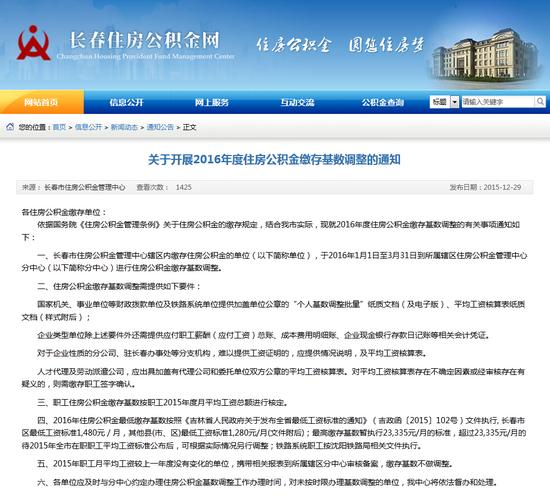The width and height of the screenshot is (550, 499).
Task: Click the home icon in breadcrumb
Action: tap(10, 127)
